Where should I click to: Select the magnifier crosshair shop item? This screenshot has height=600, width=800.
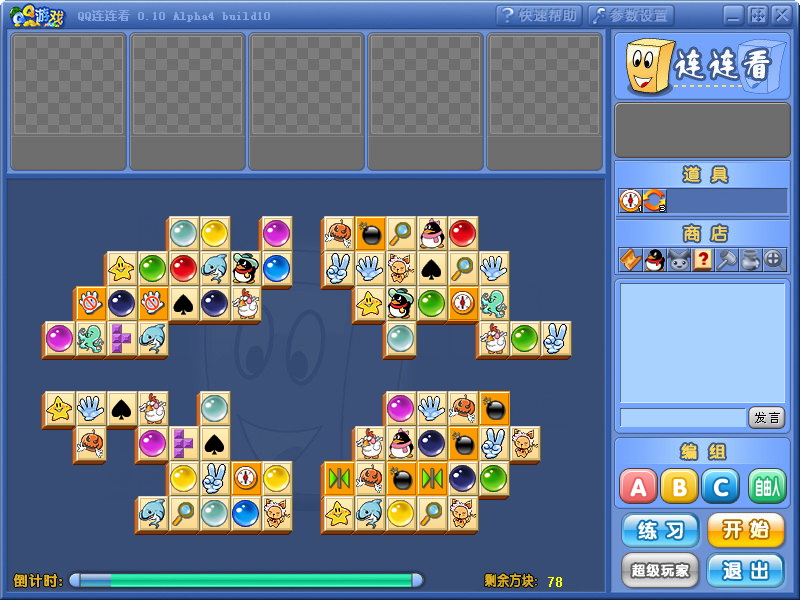pyautogui.click(x=774, y=260)
